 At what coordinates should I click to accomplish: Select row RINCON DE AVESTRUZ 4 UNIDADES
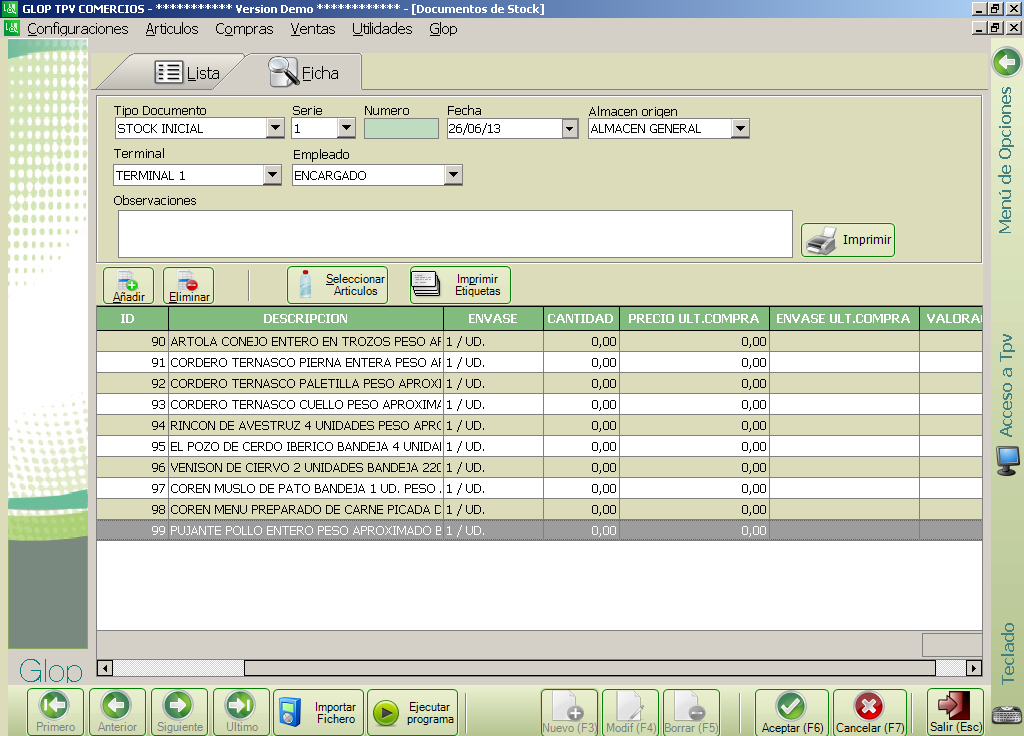pos(539,425)
